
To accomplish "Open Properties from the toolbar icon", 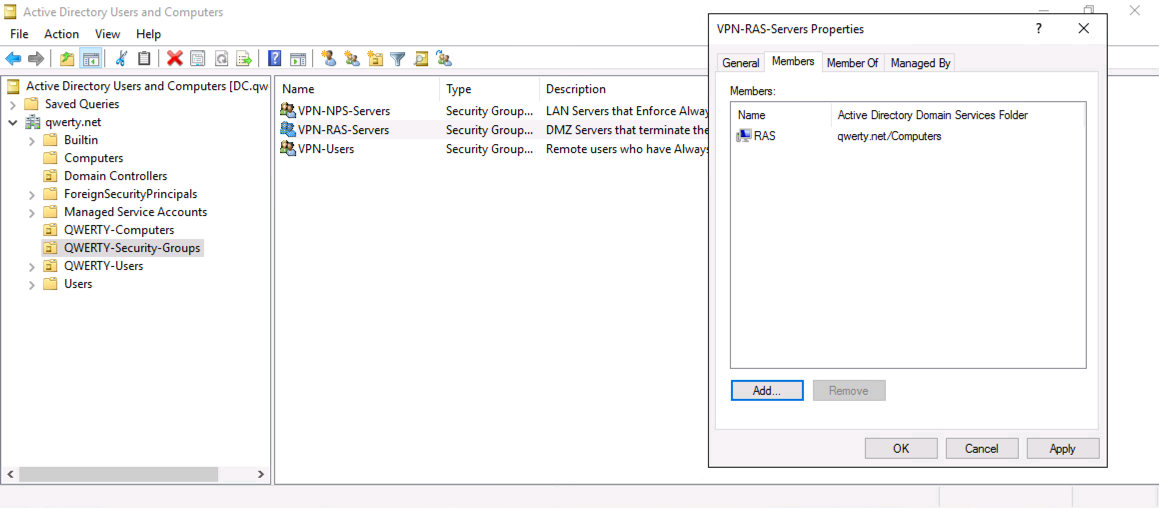I will point(197,58).
